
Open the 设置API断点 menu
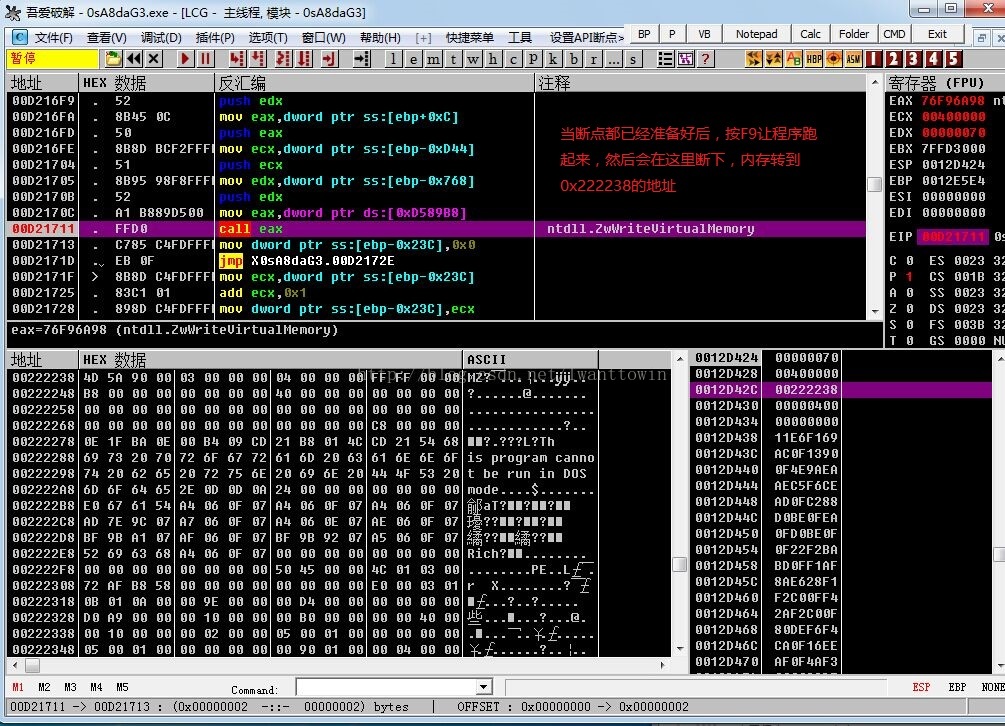click(586, 38)
